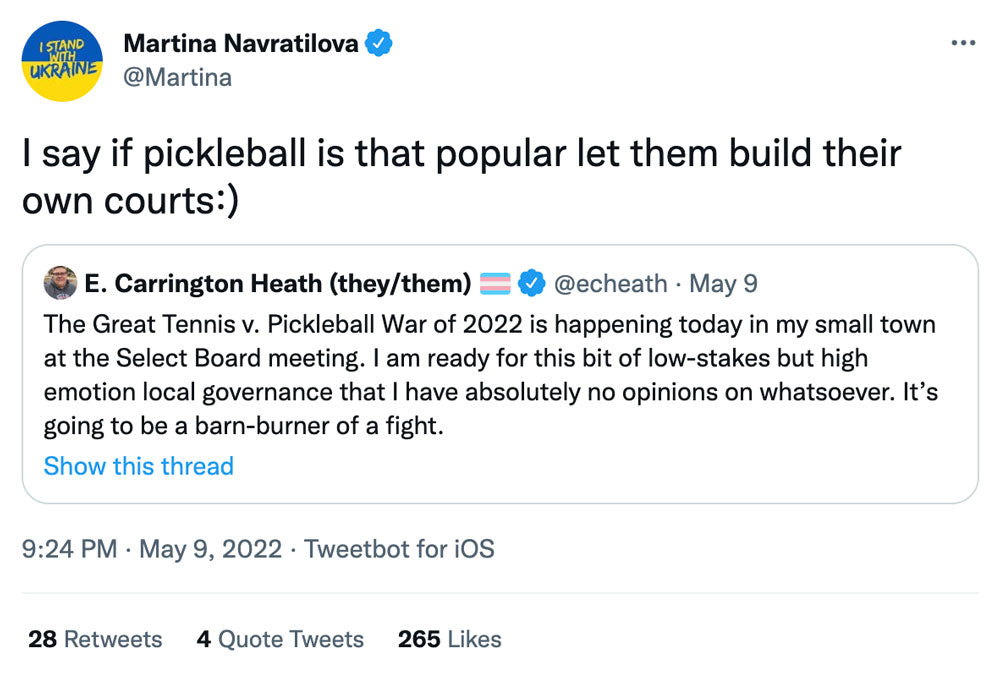1000x673 pixels.
Task: Click the I Stand With Ukraine avatar
Action: point(62,61)
